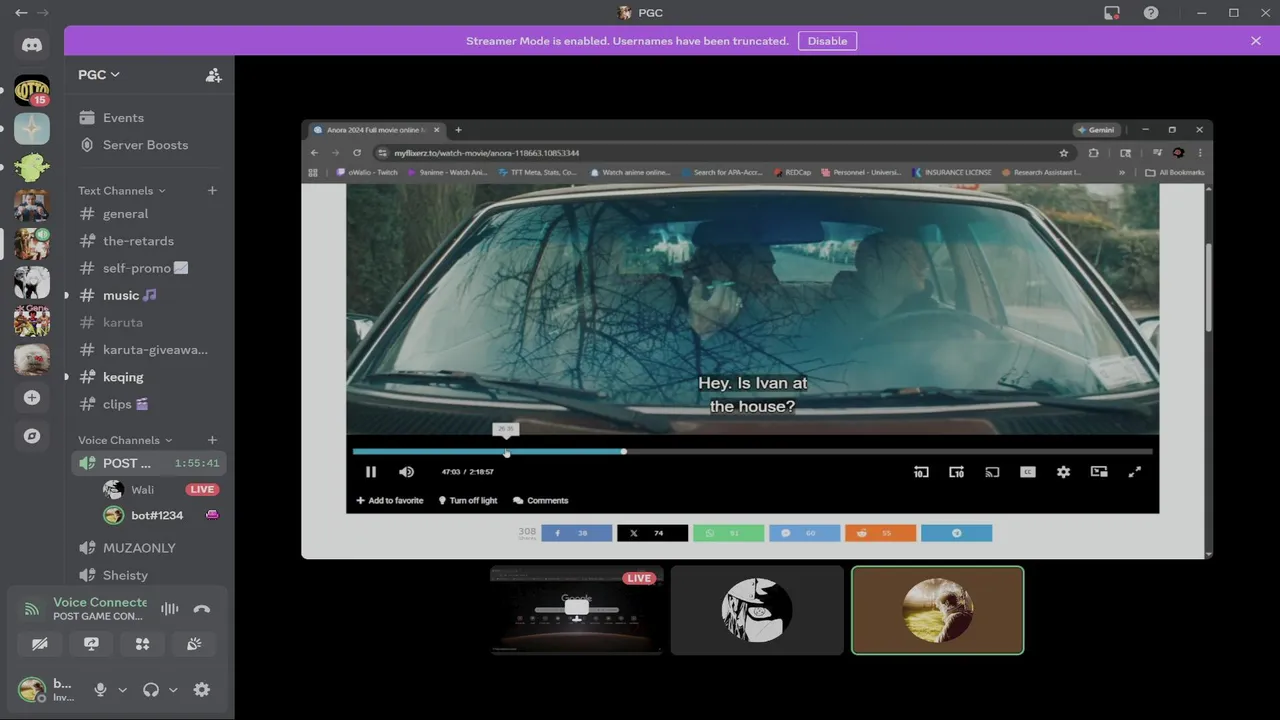Viewport: 1280px width, 720px height.
Task: Share on Facebook button with 38
Action: (x=577, y=533)
